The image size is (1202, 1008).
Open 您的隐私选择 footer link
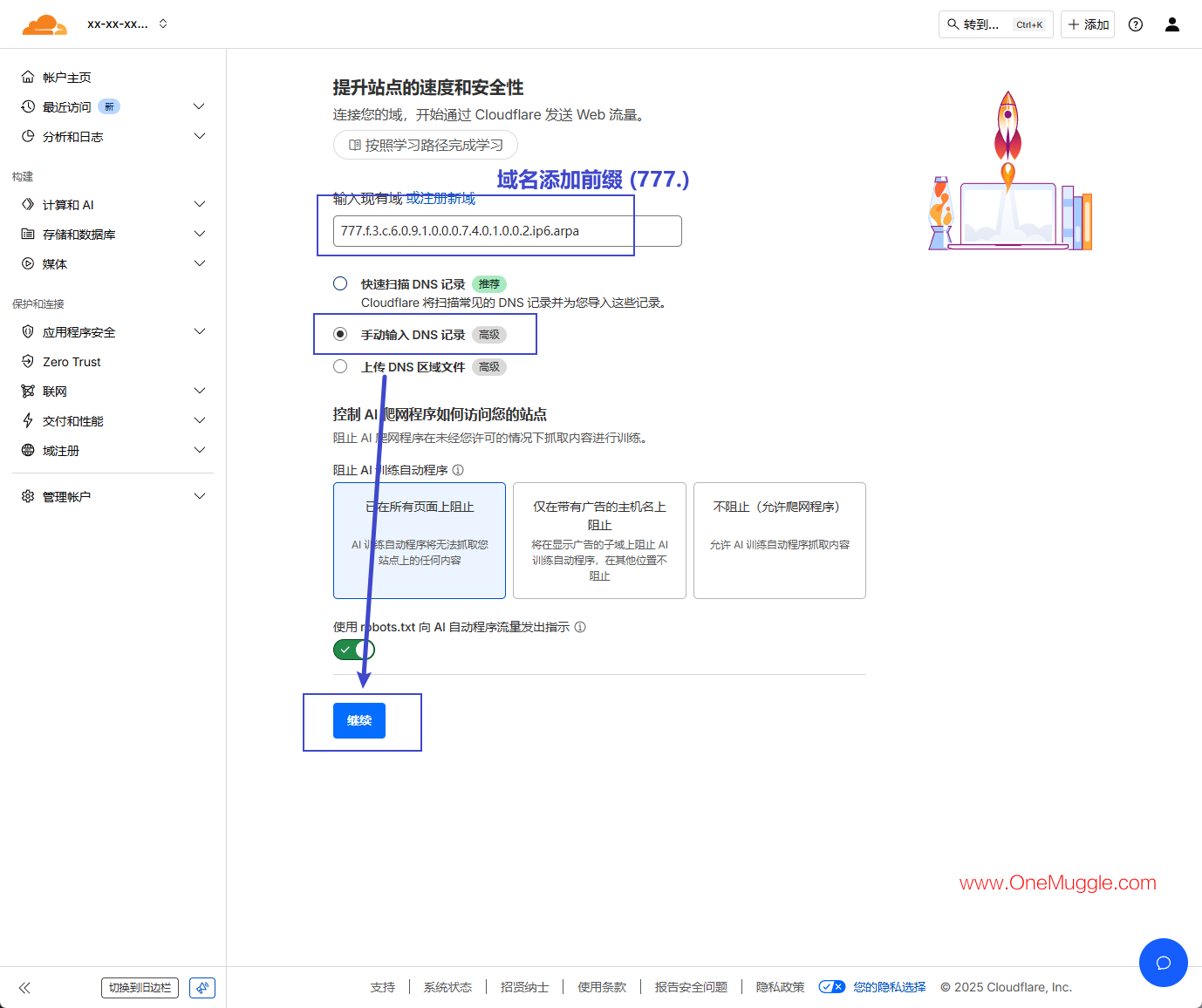[x=890, y=987]
